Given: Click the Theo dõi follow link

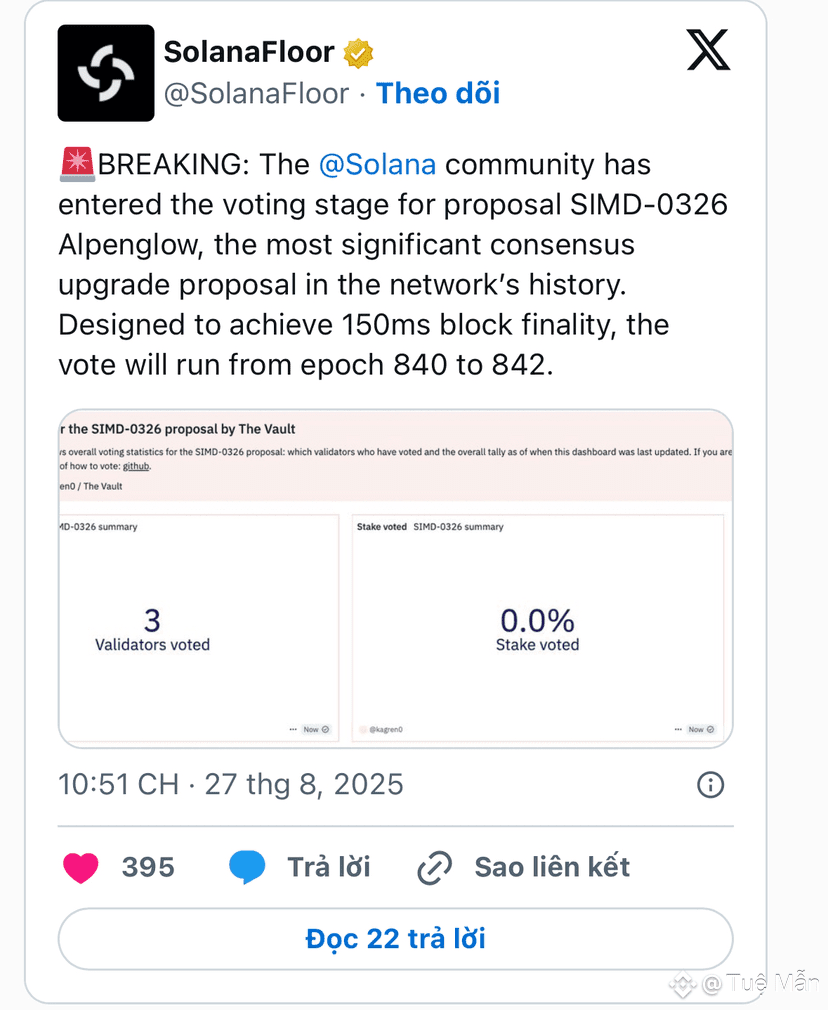Looking at the screenshot, I should (438, 93).
